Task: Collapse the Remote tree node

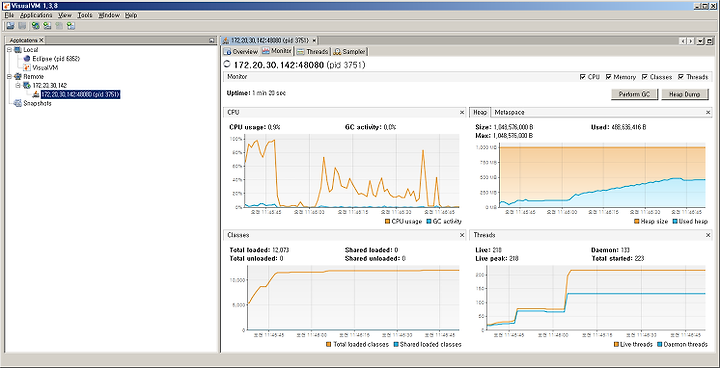Action: [10, 76]
